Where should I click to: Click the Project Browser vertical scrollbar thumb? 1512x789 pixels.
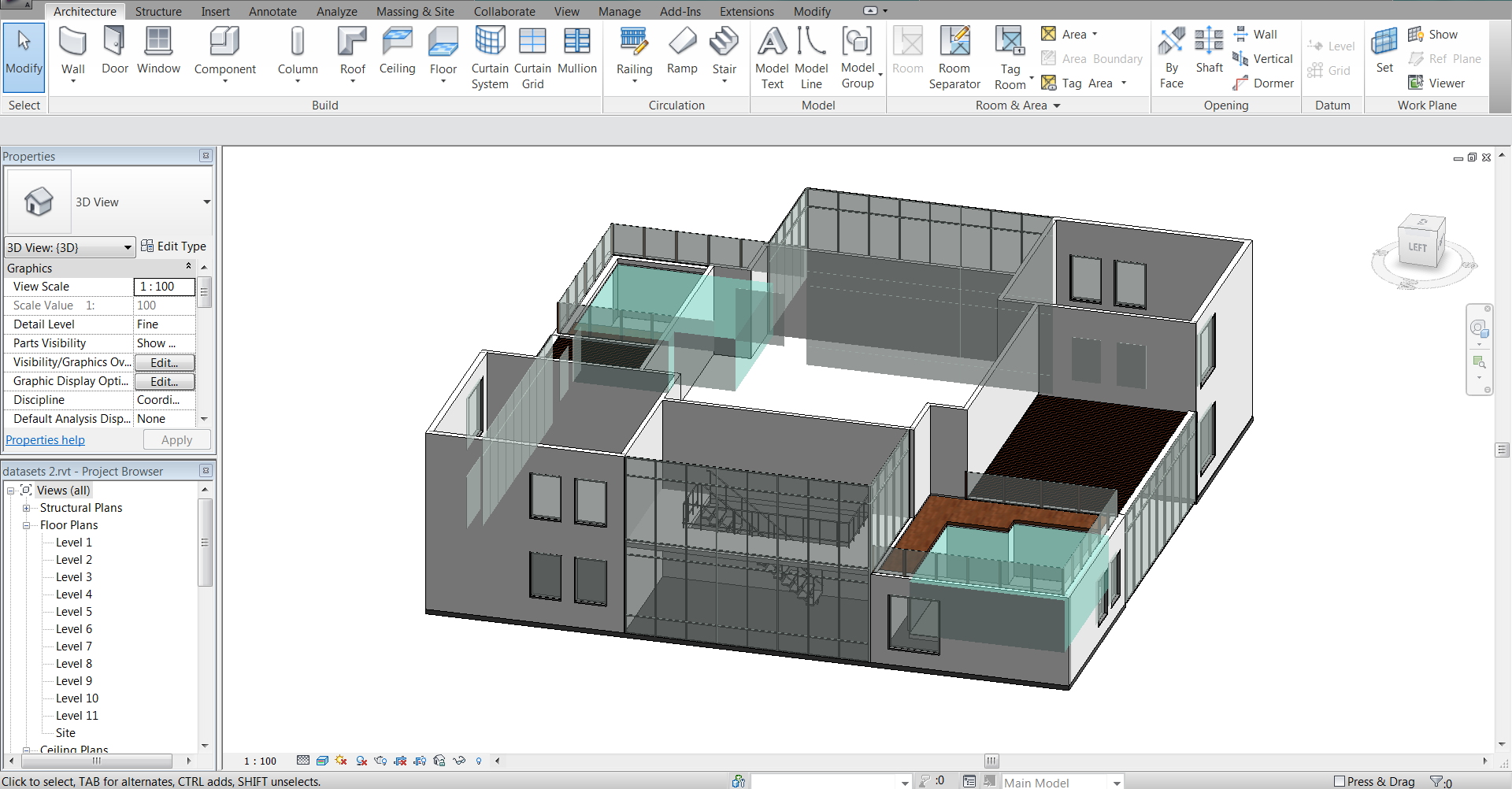click(x=205, y=543)
